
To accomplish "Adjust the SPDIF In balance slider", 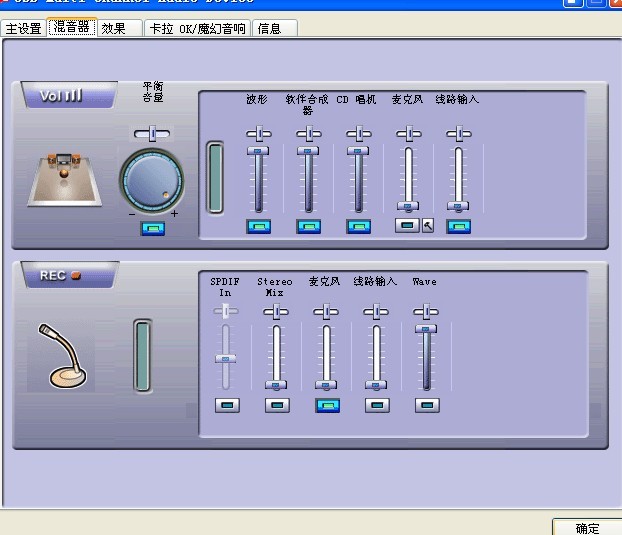I will point(226,311).
